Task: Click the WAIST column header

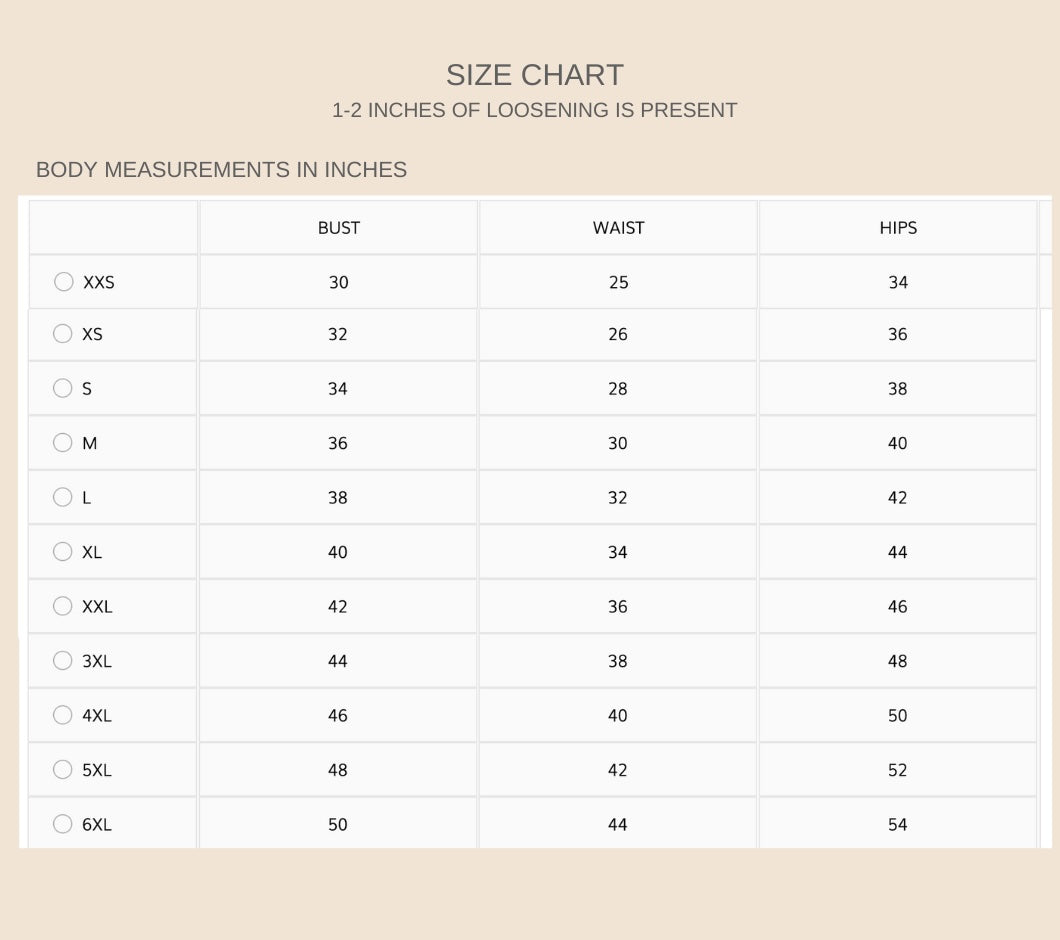Action: coord(618,228)
